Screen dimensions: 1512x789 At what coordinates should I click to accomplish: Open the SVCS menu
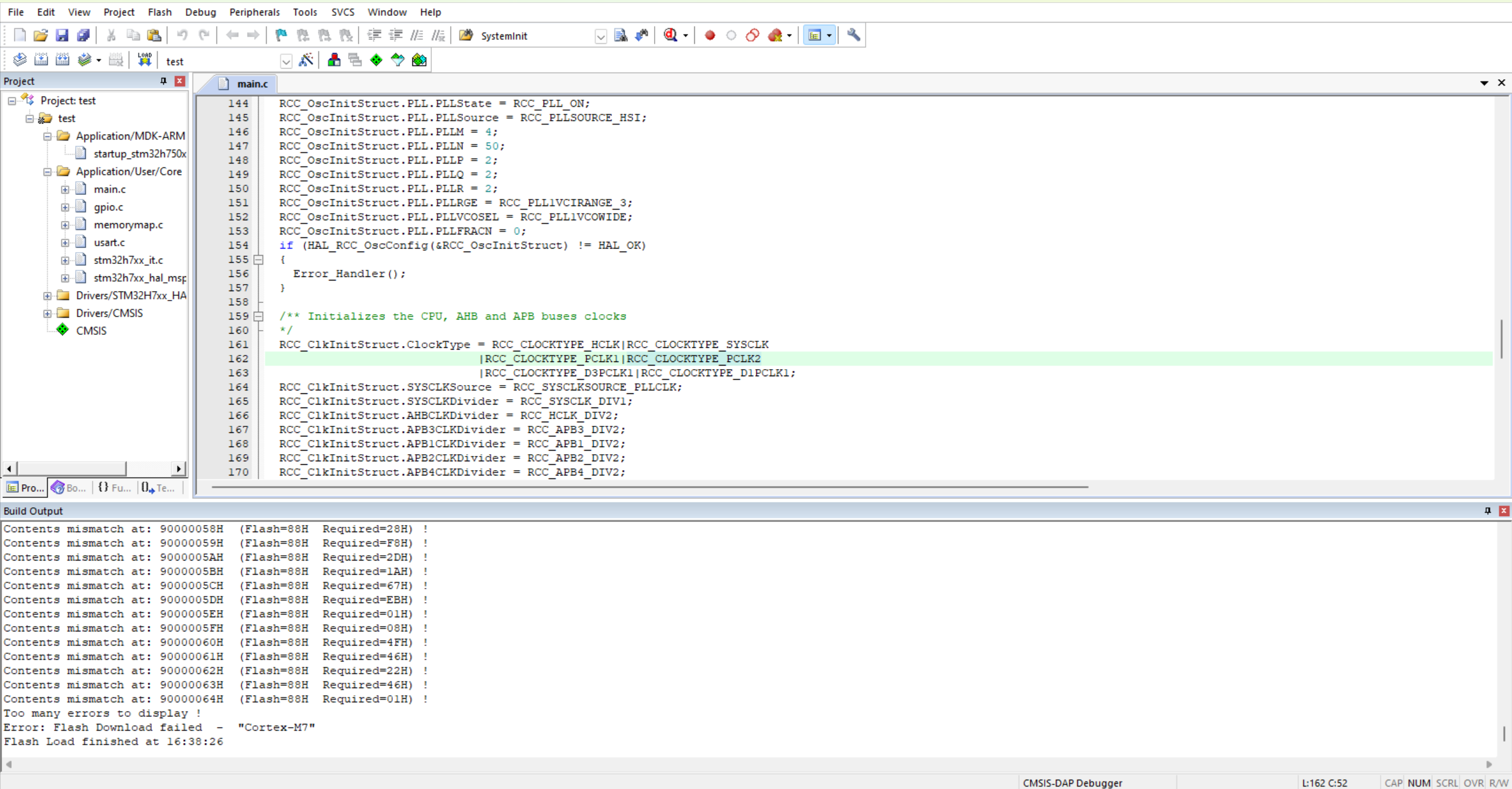(343, 12)
